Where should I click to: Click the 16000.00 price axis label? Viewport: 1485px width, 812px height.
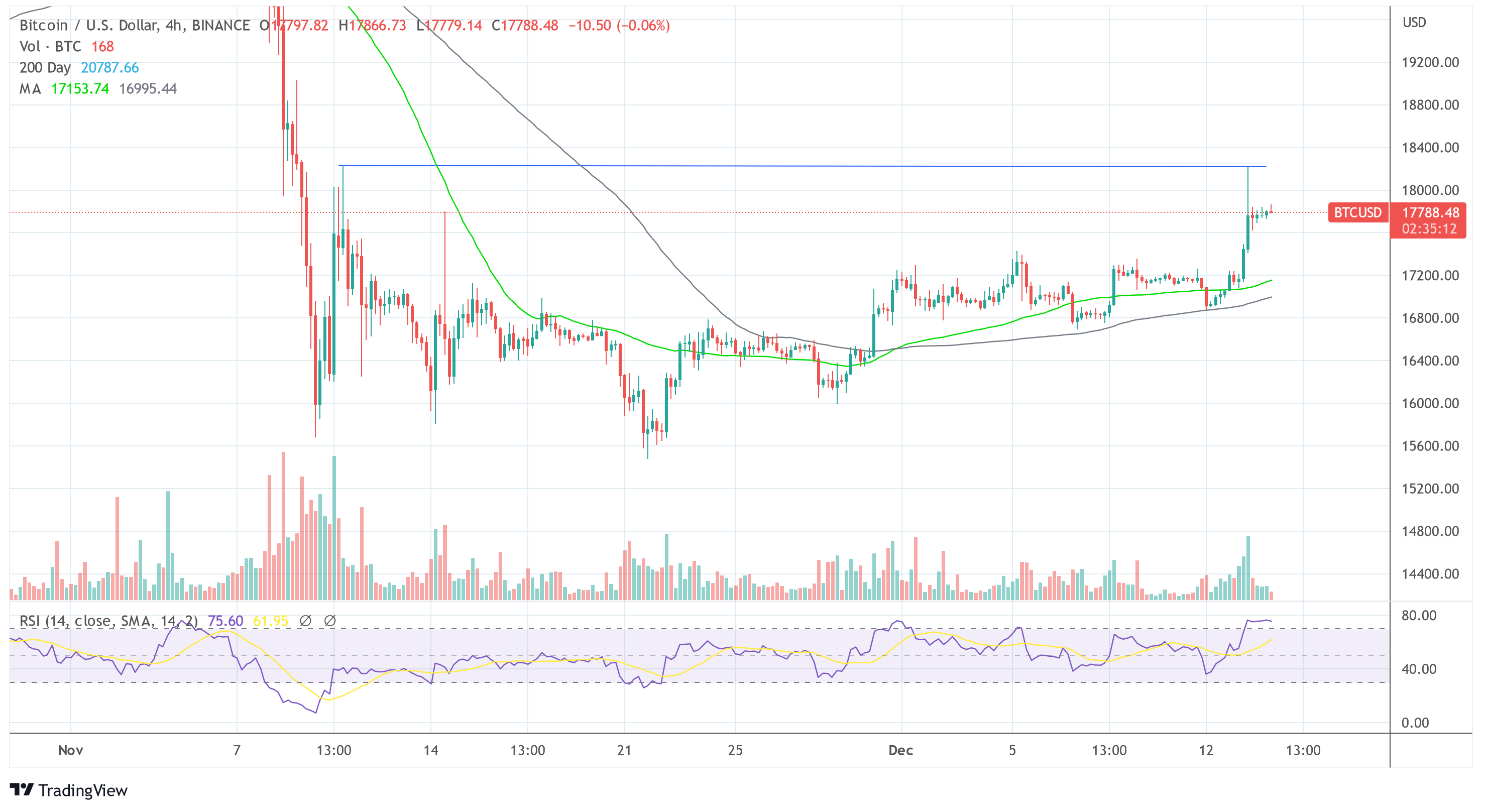(x=1430, y=403)
